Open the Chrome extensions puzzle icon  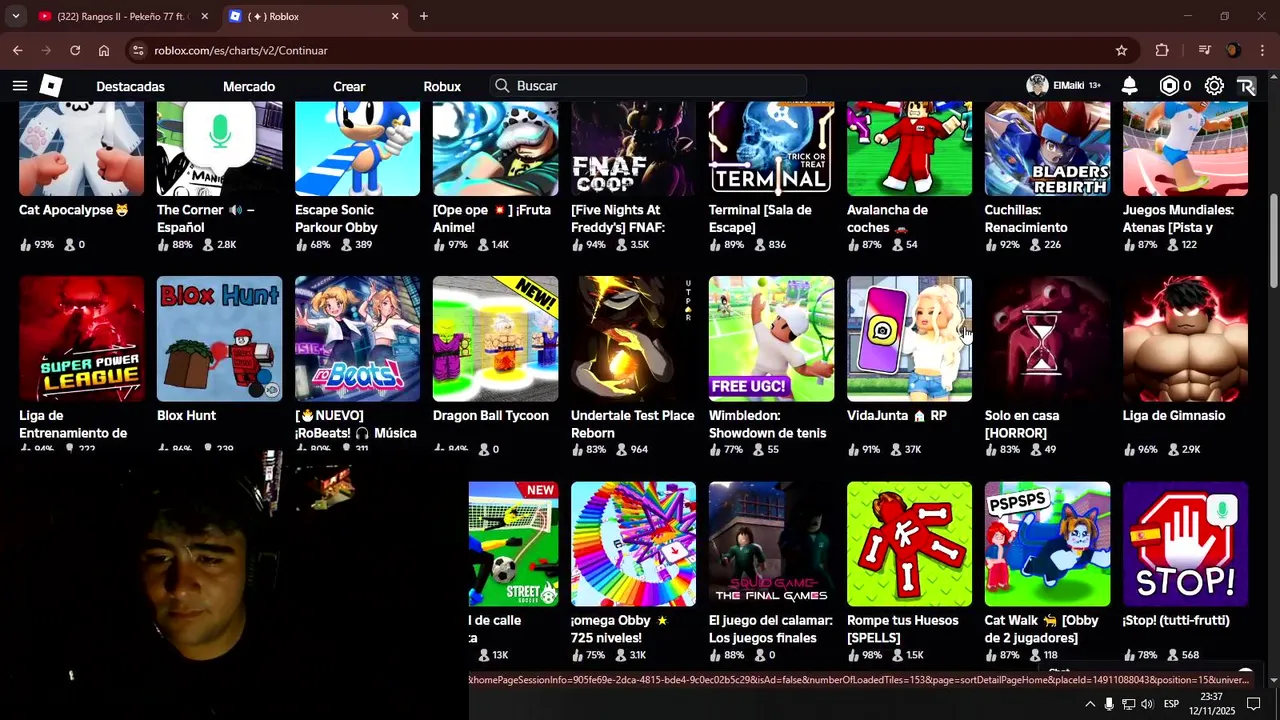coord(1161,50)
